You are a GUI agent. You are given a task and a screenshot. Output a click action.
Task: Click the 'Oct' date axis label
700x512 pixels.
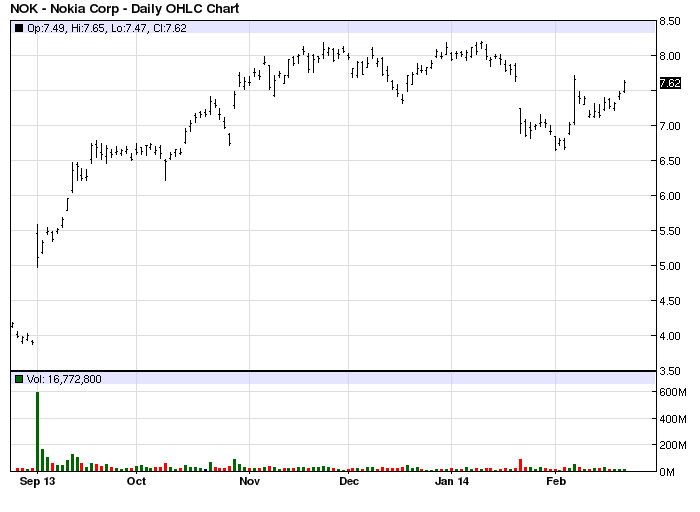[x=136, y=481]
